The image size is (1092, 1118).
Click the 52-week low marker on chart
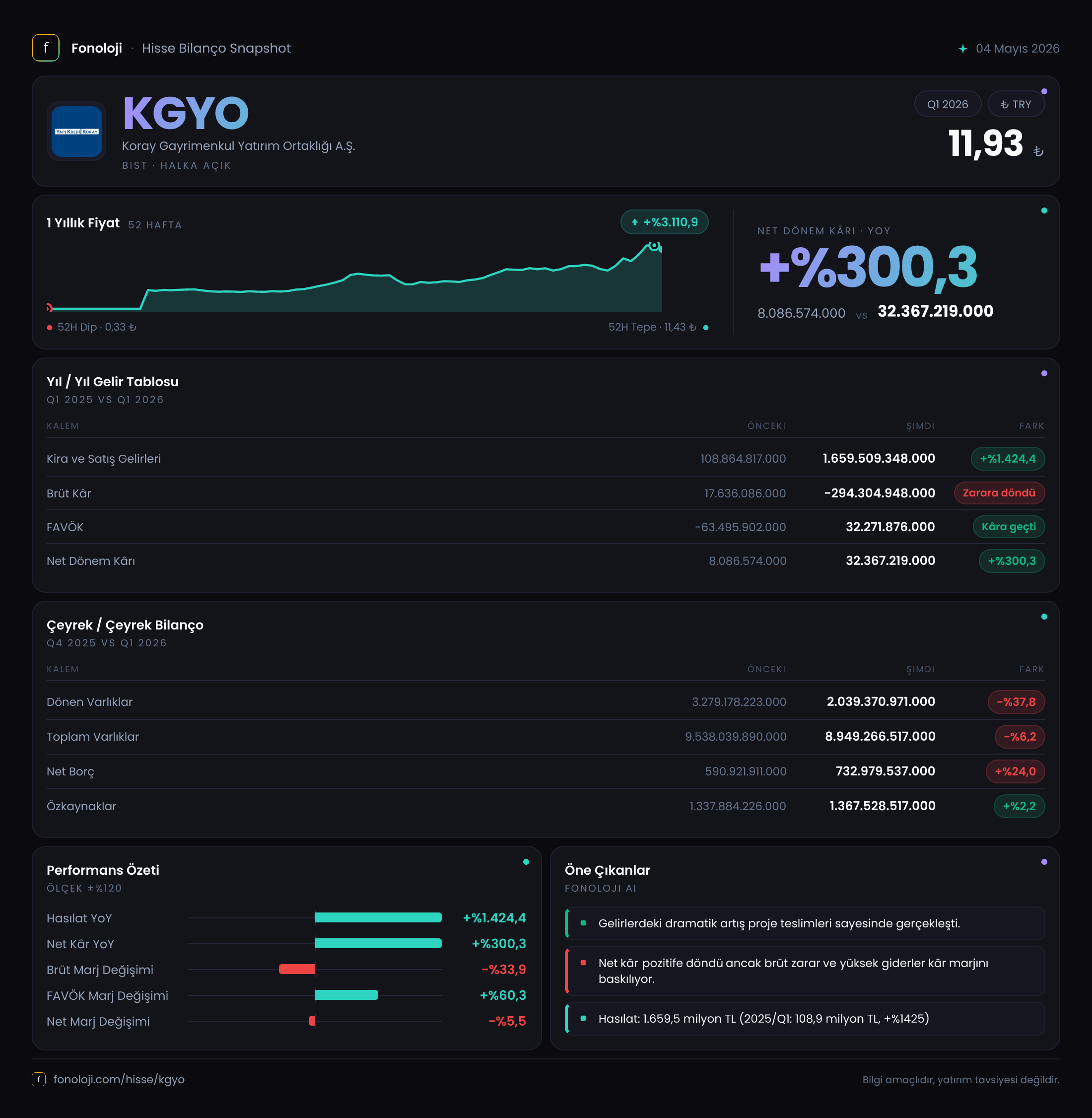49,308
